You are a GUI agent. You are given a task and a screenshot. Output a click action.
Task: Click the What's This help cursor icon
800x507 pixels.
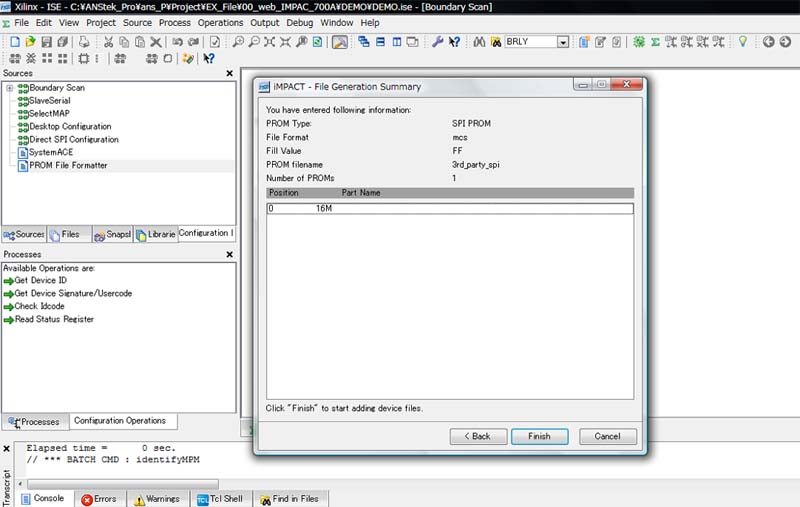click(x=454, y=42)
